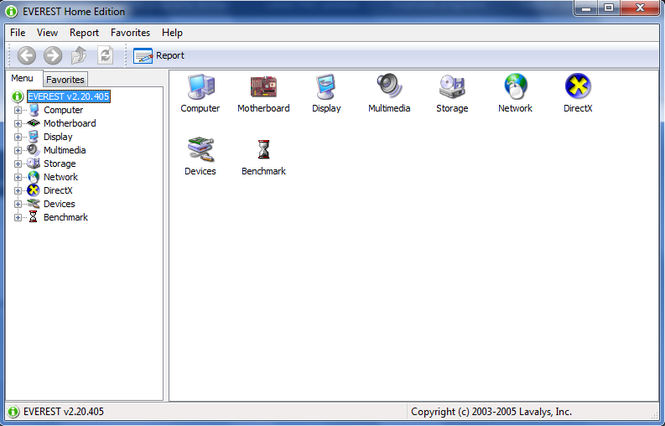Open the Report menu
Image resolution: width=665 pixels, height=426 pixels.
point(84,33)
